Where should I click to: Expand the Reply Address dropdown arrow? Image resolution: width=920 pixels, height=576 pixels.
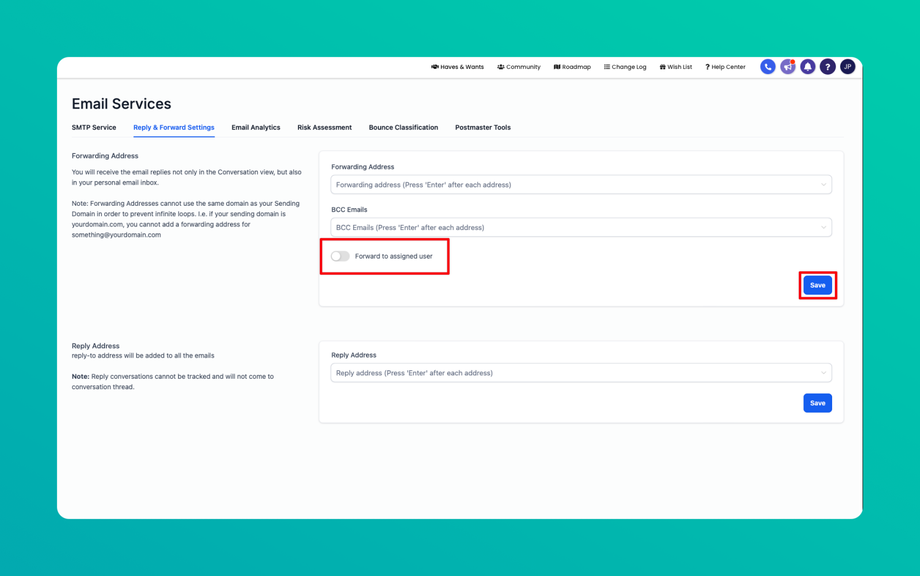pos(823,373)
